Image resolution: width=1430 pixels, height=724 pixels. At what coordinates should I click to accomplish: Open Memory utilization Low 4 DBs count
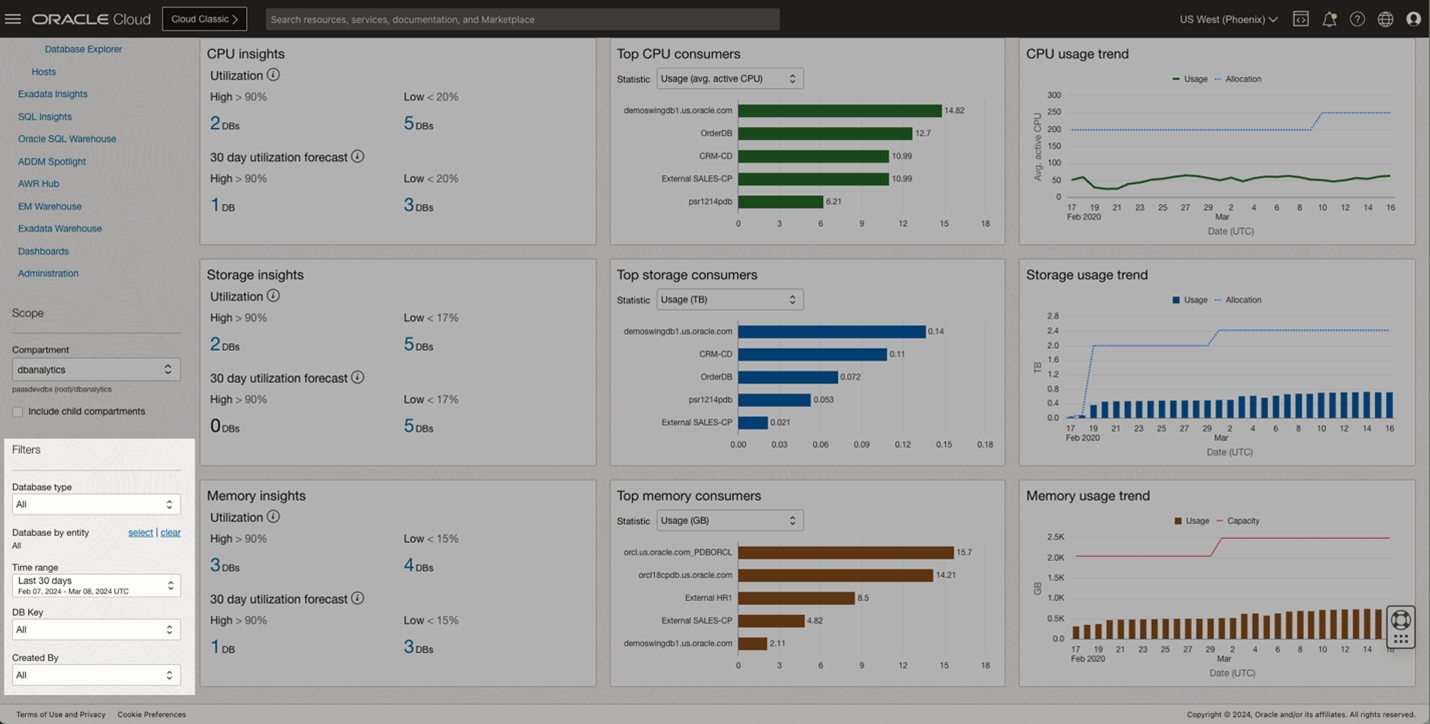[x=419, y=566]
